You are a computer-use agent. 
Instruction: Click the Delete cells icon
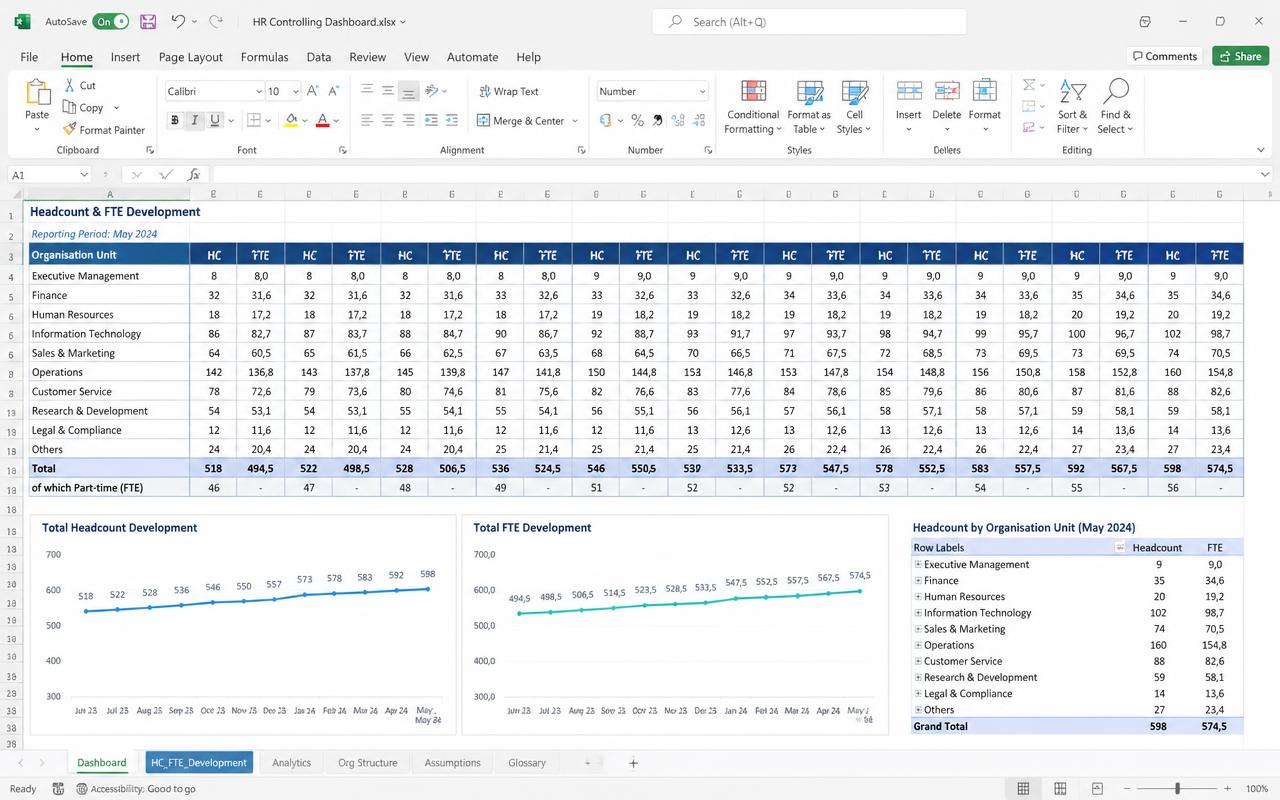point(946,91)
